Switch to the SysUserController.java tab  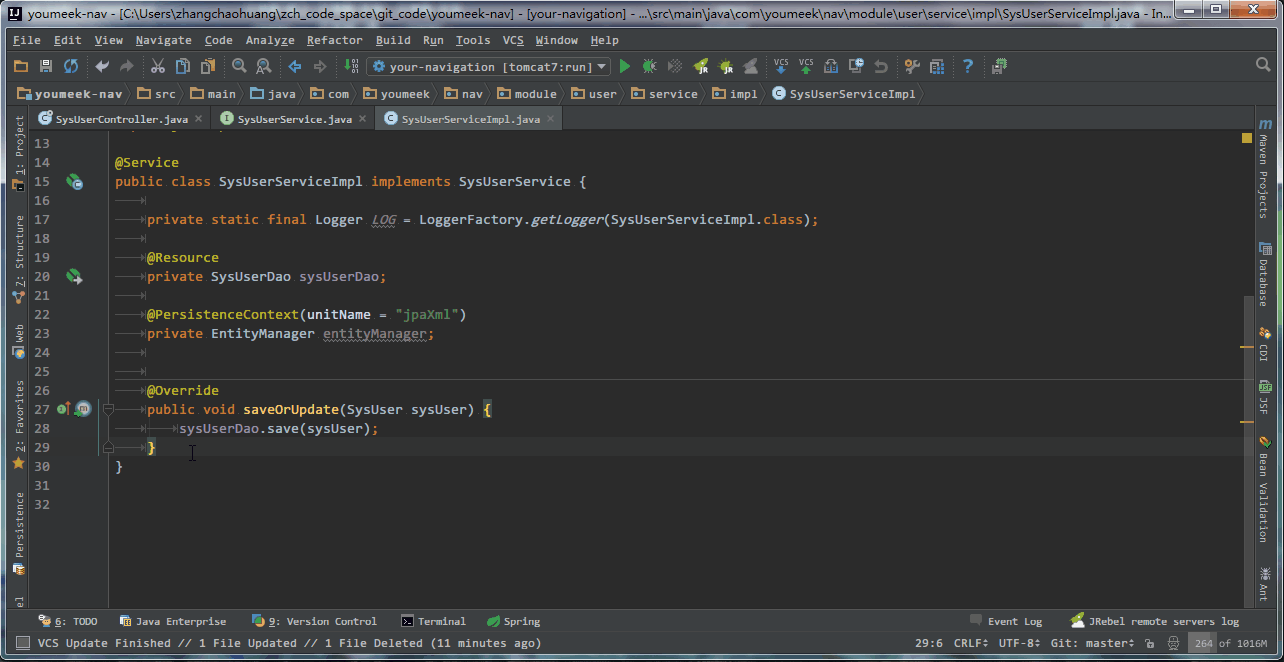[x=121, y=119]
